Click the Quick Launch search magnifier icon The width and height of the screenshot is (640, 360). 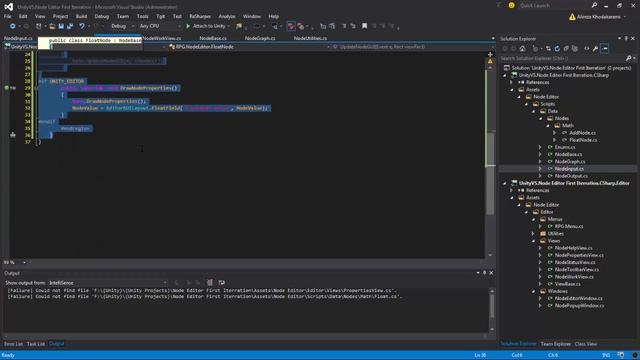point(594,5)
